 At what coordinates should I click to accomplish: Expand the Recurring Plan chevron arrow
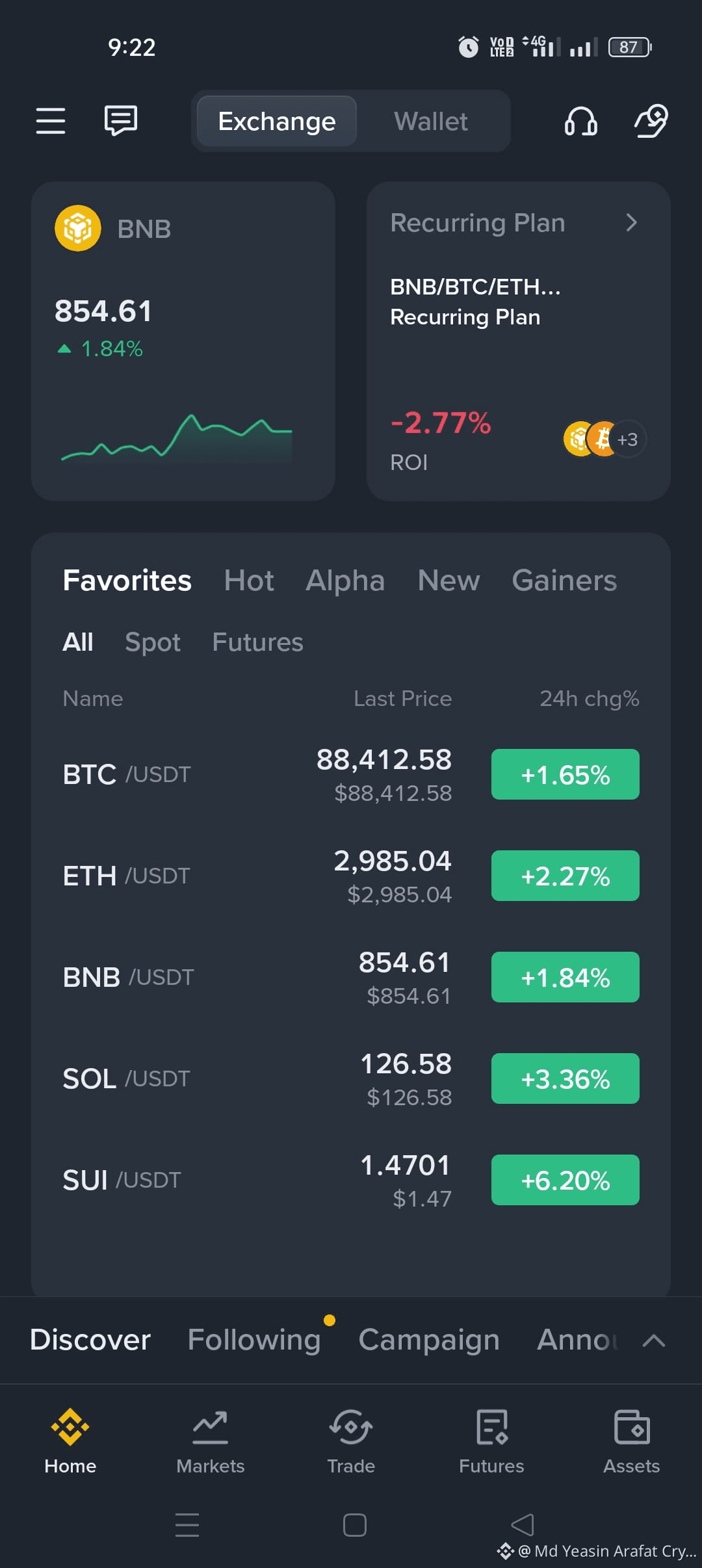click(x=631, y=223)
